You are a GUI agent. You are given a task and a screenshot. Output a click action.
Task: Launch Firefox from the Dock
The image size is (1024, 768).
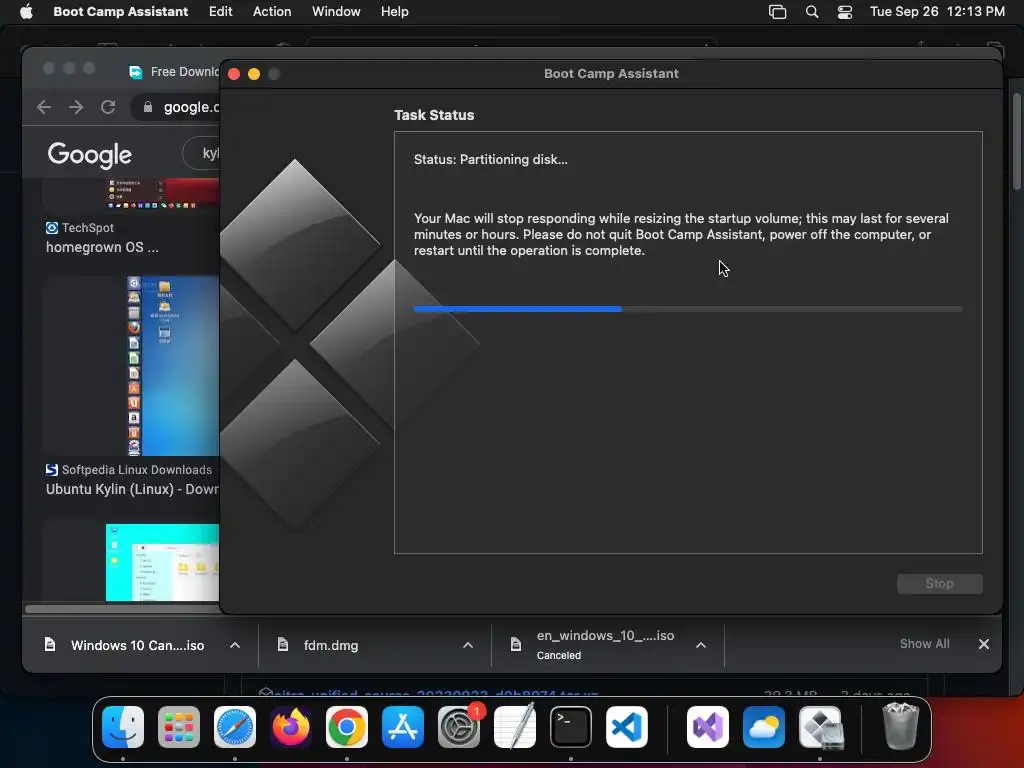coord(291,727)
